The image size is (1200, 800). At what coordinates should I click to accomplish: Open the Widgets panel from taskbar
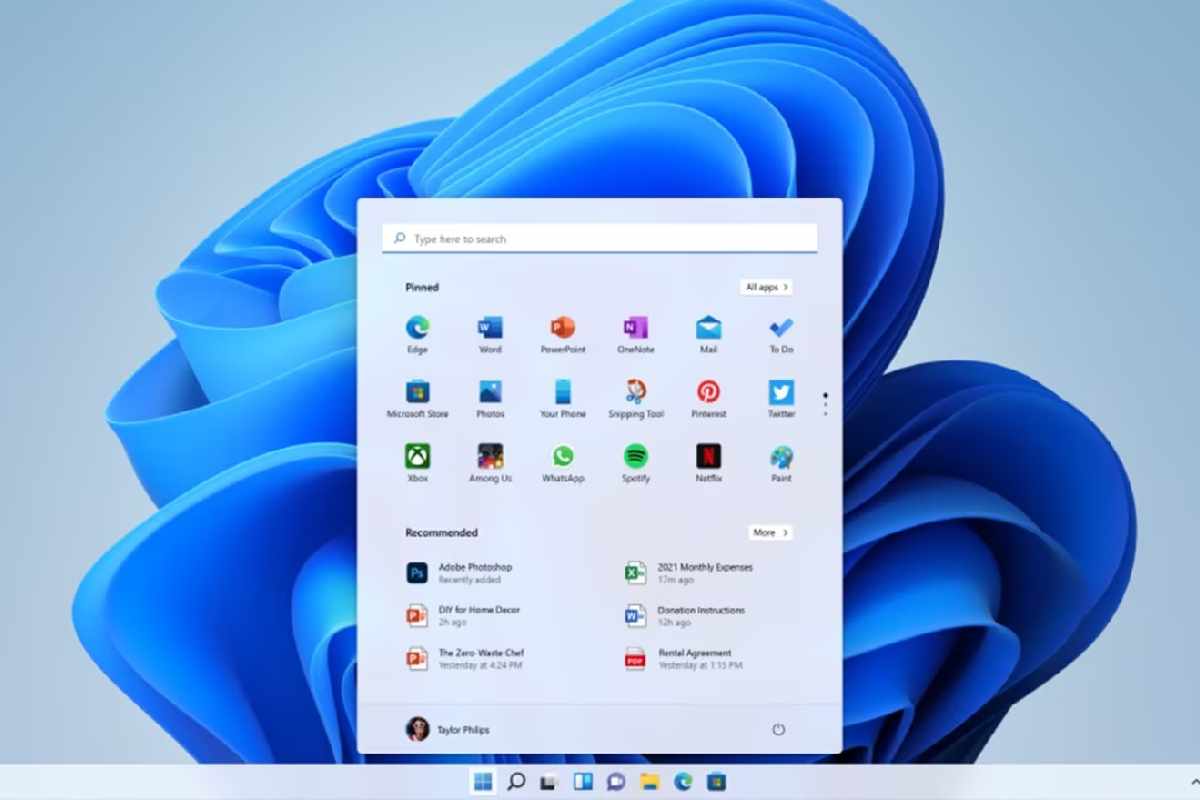click(x=584, y=782)
